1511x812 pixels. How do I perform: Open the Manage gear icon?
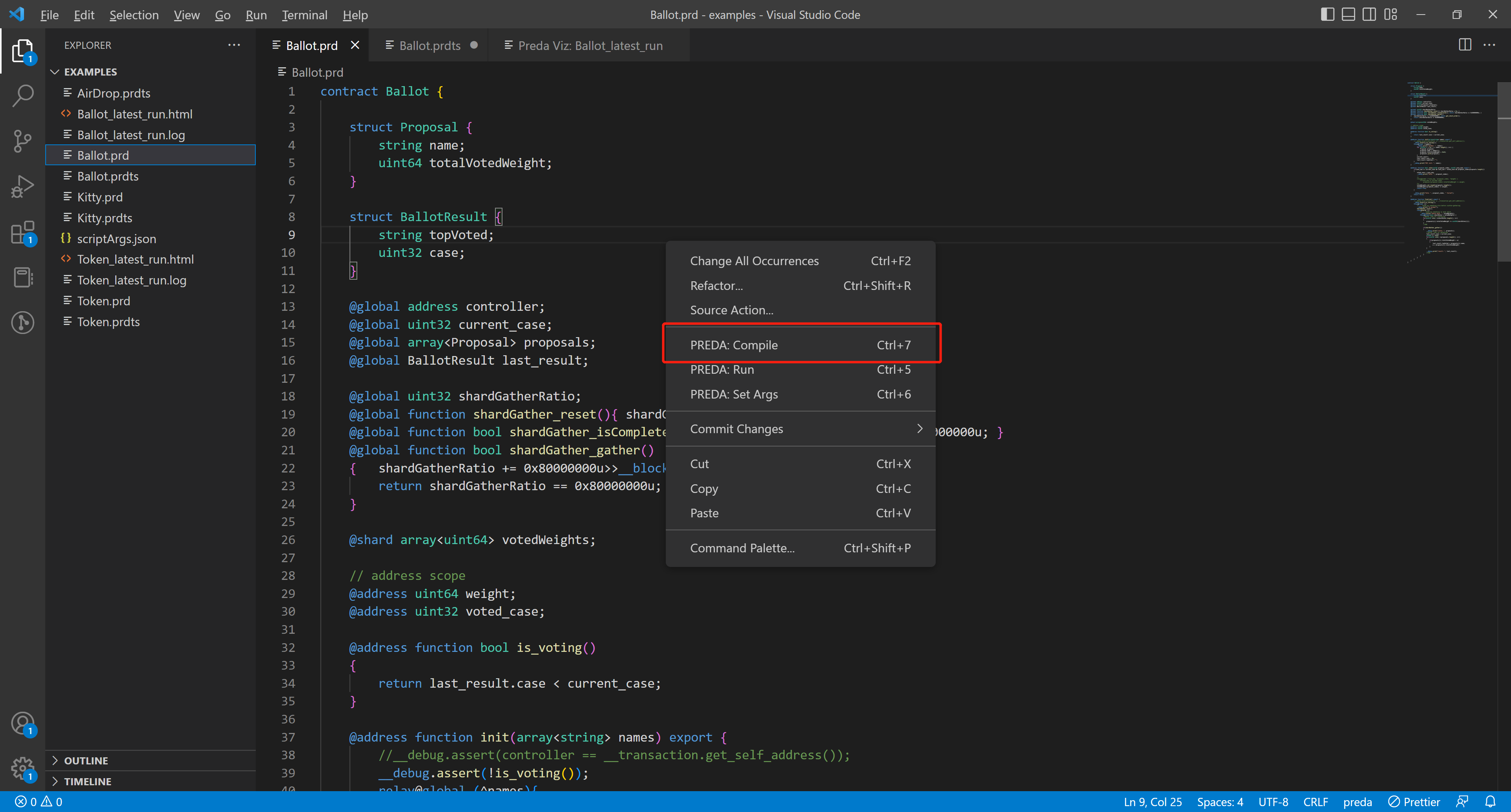coord(22,769)
